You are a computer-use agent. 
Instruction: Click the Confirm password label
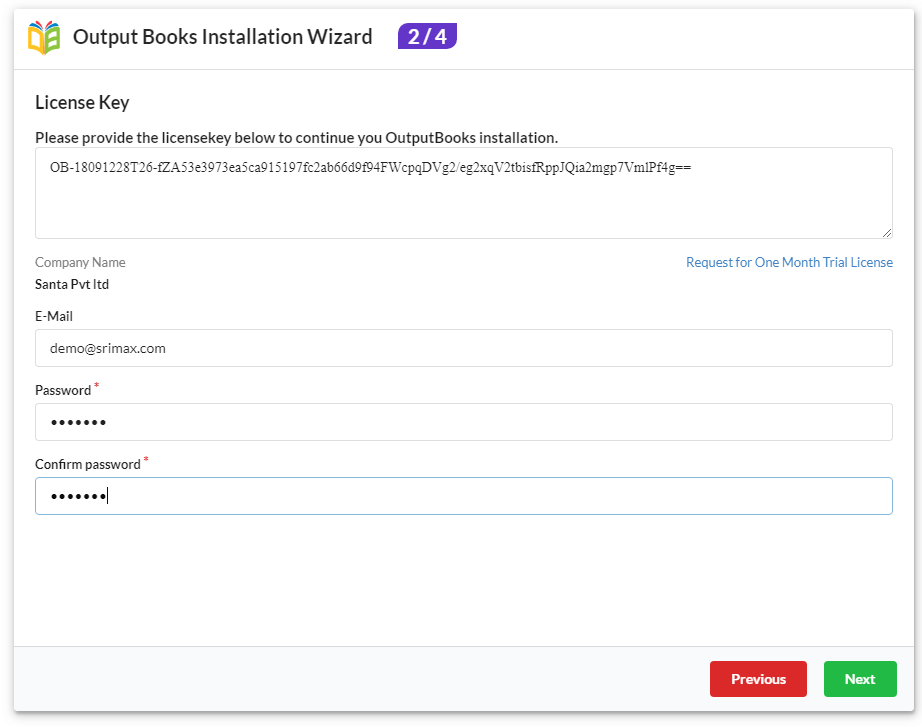point(88,465)
